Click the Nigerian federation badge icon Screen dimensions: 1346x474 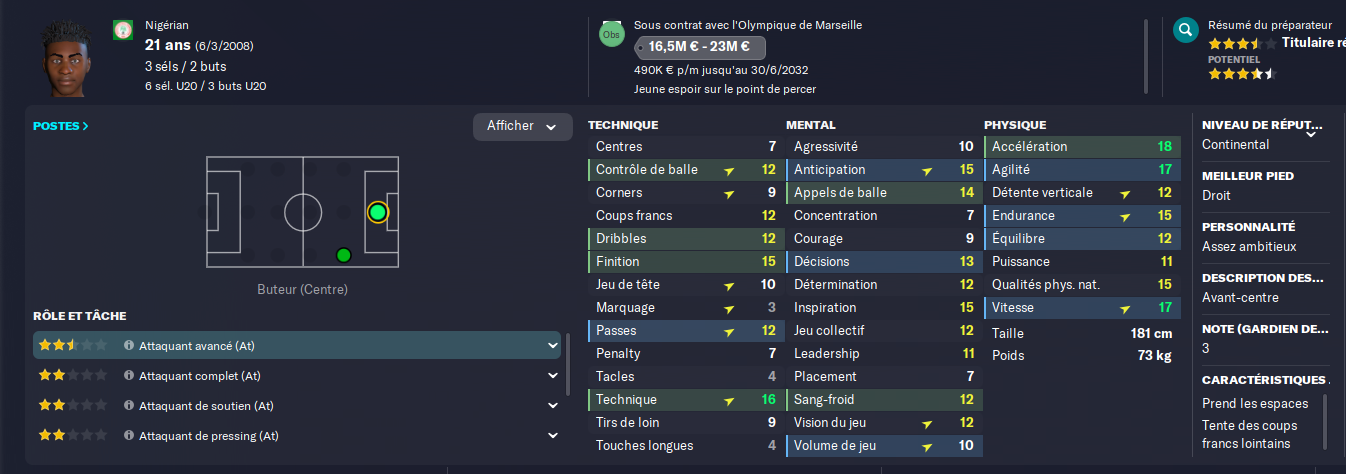[123, 31]
